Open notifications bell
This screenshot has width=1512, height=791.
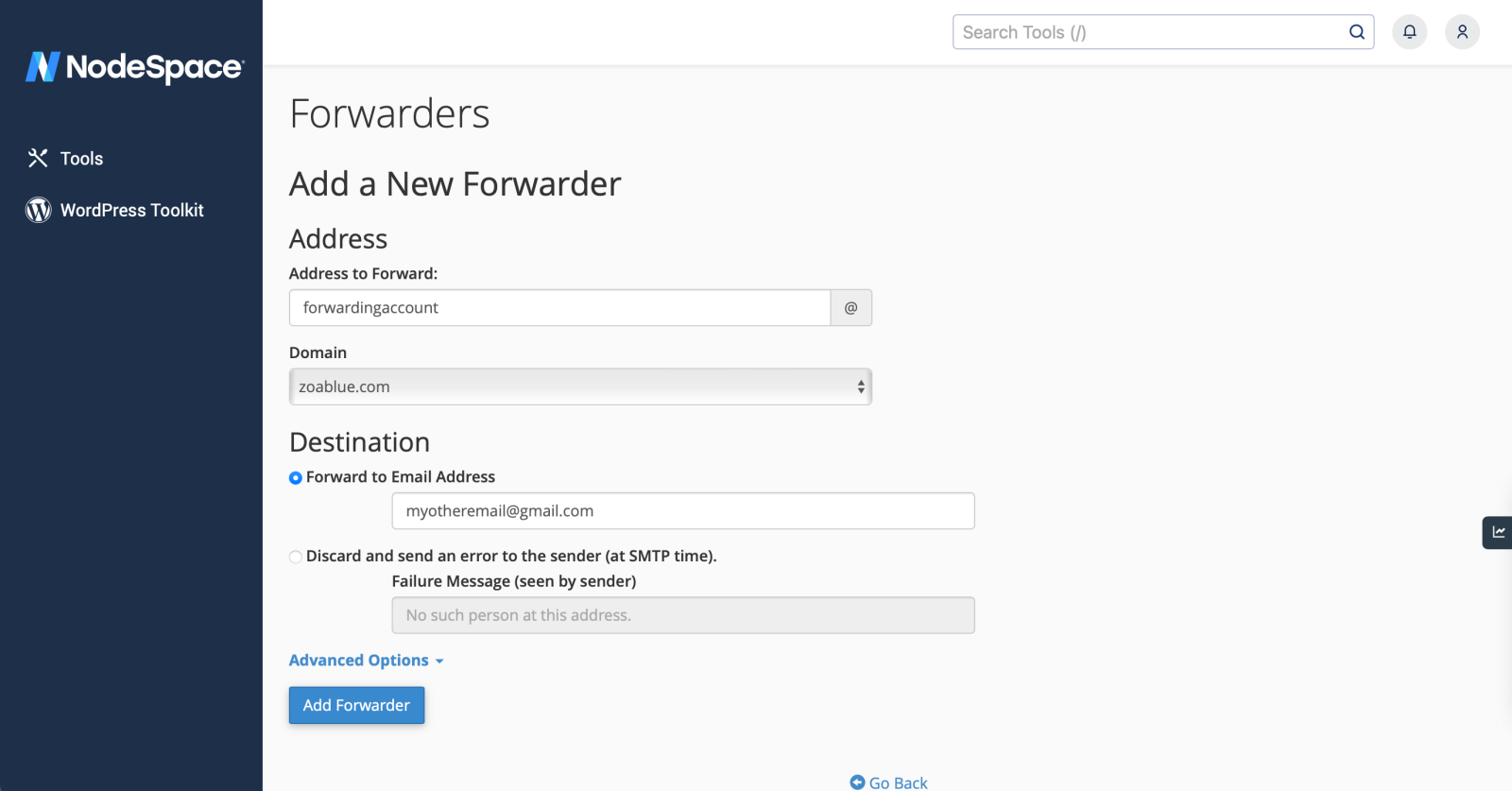pos(1409,32)
